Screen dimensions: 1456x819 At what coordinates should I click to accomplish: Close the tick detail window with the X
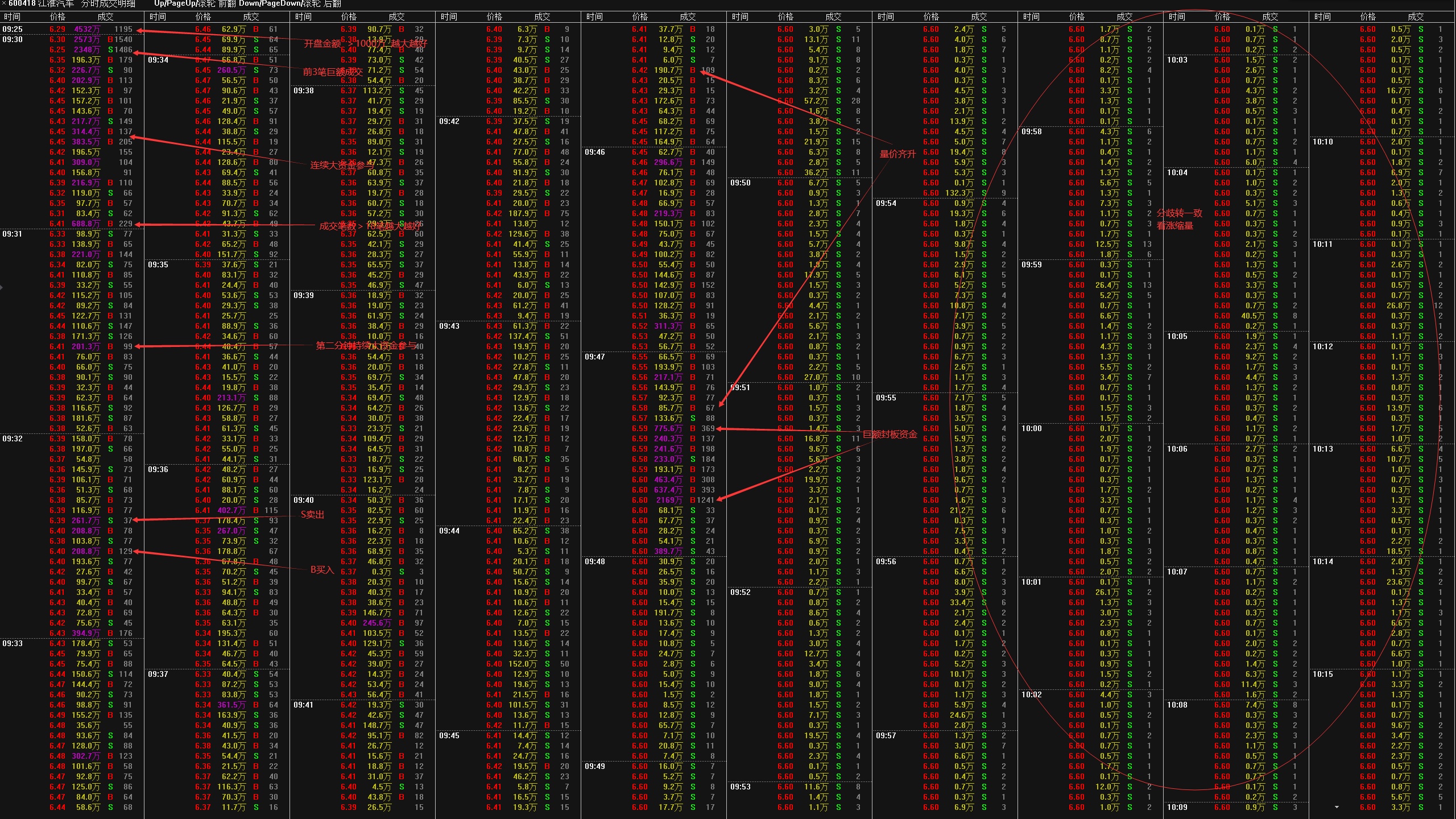tap(3, 3)
